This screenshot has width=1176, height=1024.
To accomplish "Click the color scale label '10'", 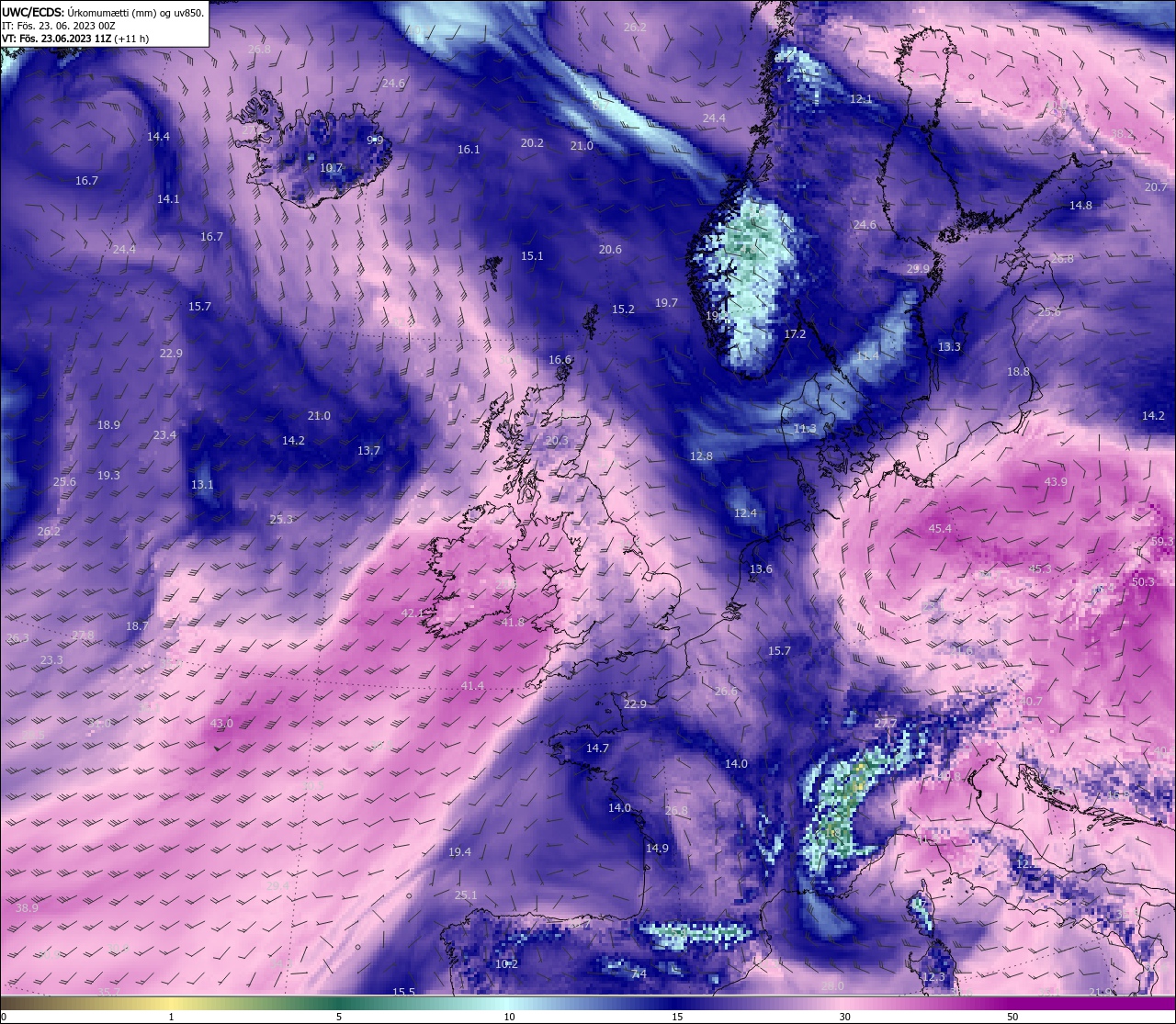I will point(508,1017).
